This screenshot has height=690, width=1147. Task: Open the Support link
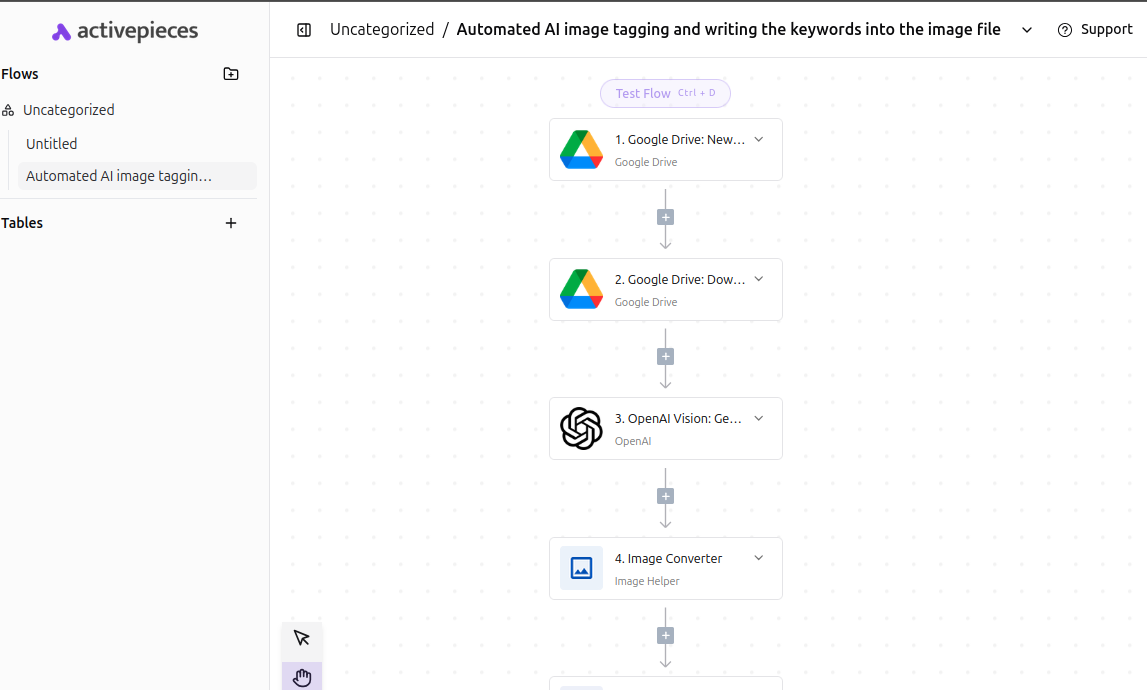click(x=1095, y=30)
